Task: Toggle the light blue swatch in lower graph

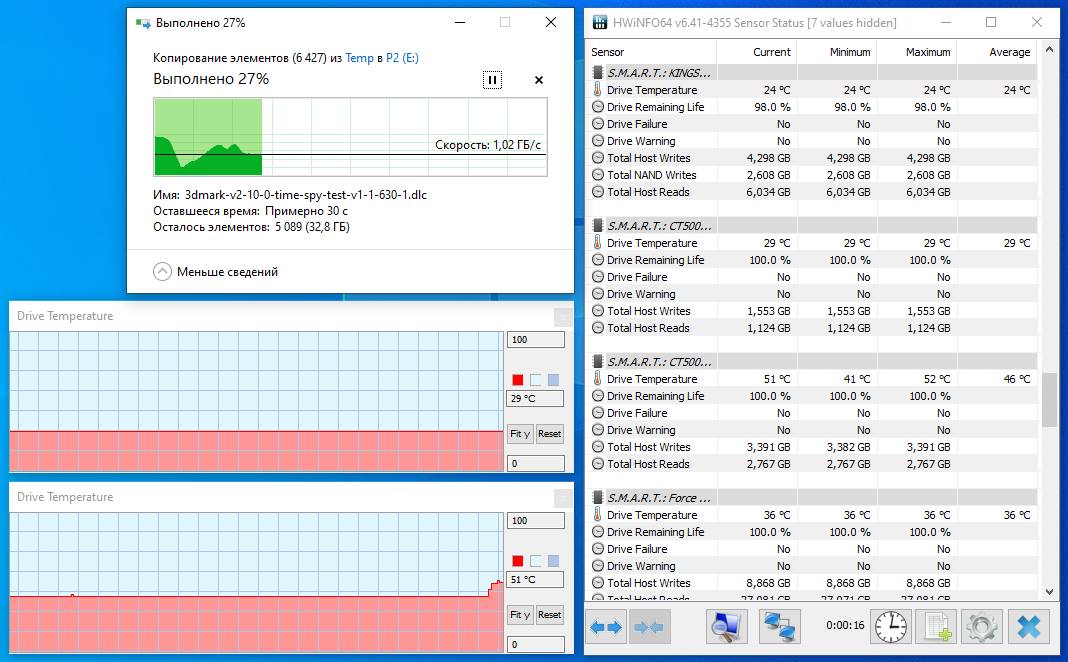Action: pyautogui.click(x=533, y=560)
